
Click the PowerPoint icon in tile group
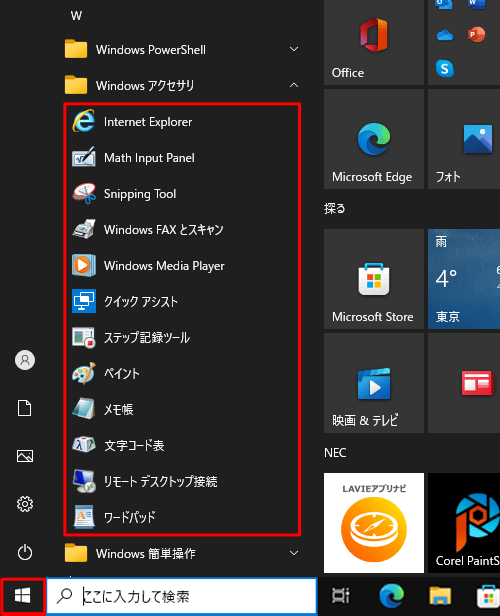point(476,35)
